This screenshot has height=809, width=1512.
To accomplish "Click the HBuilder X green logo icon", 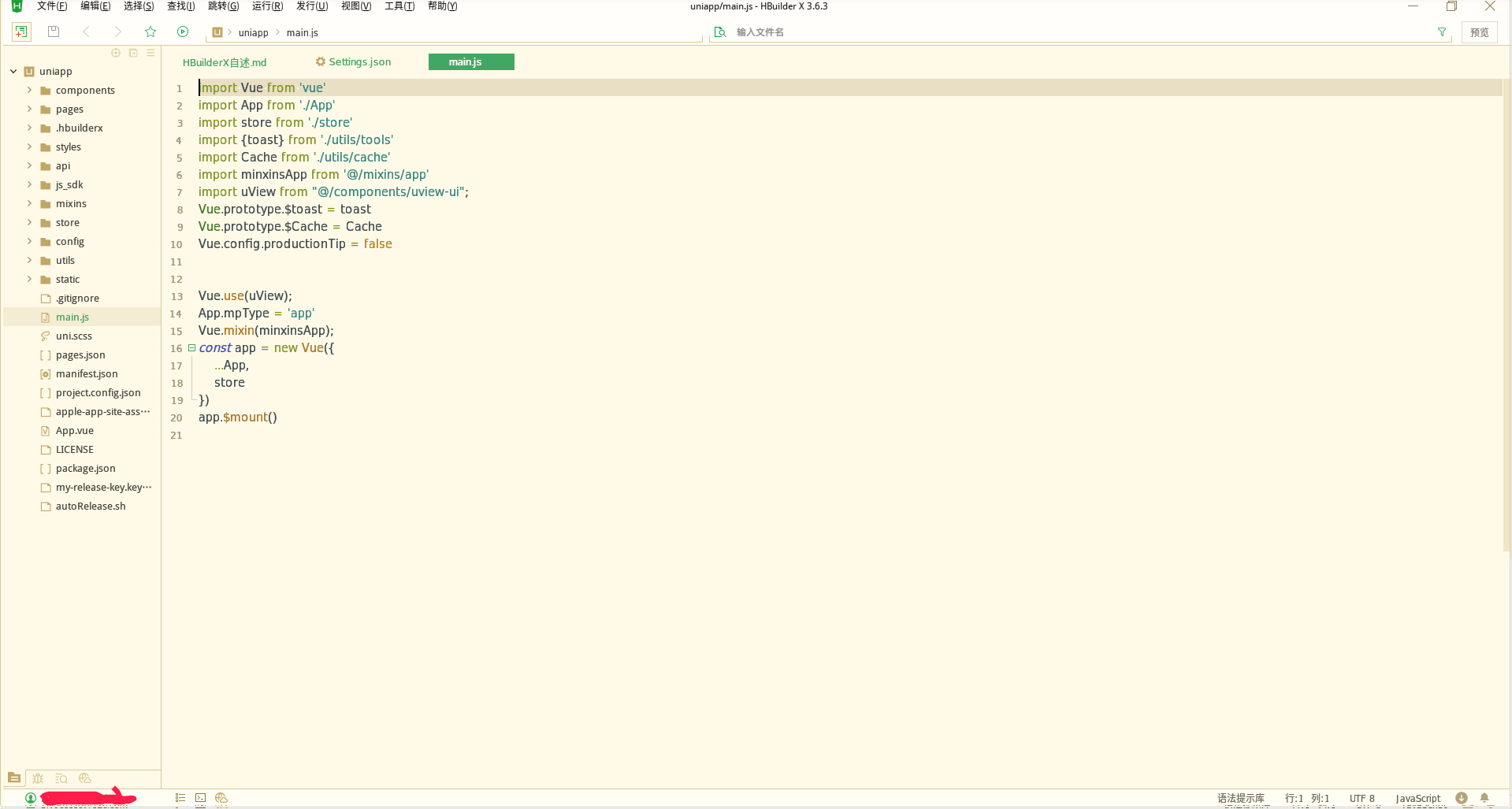I will (x=17, y=6).
